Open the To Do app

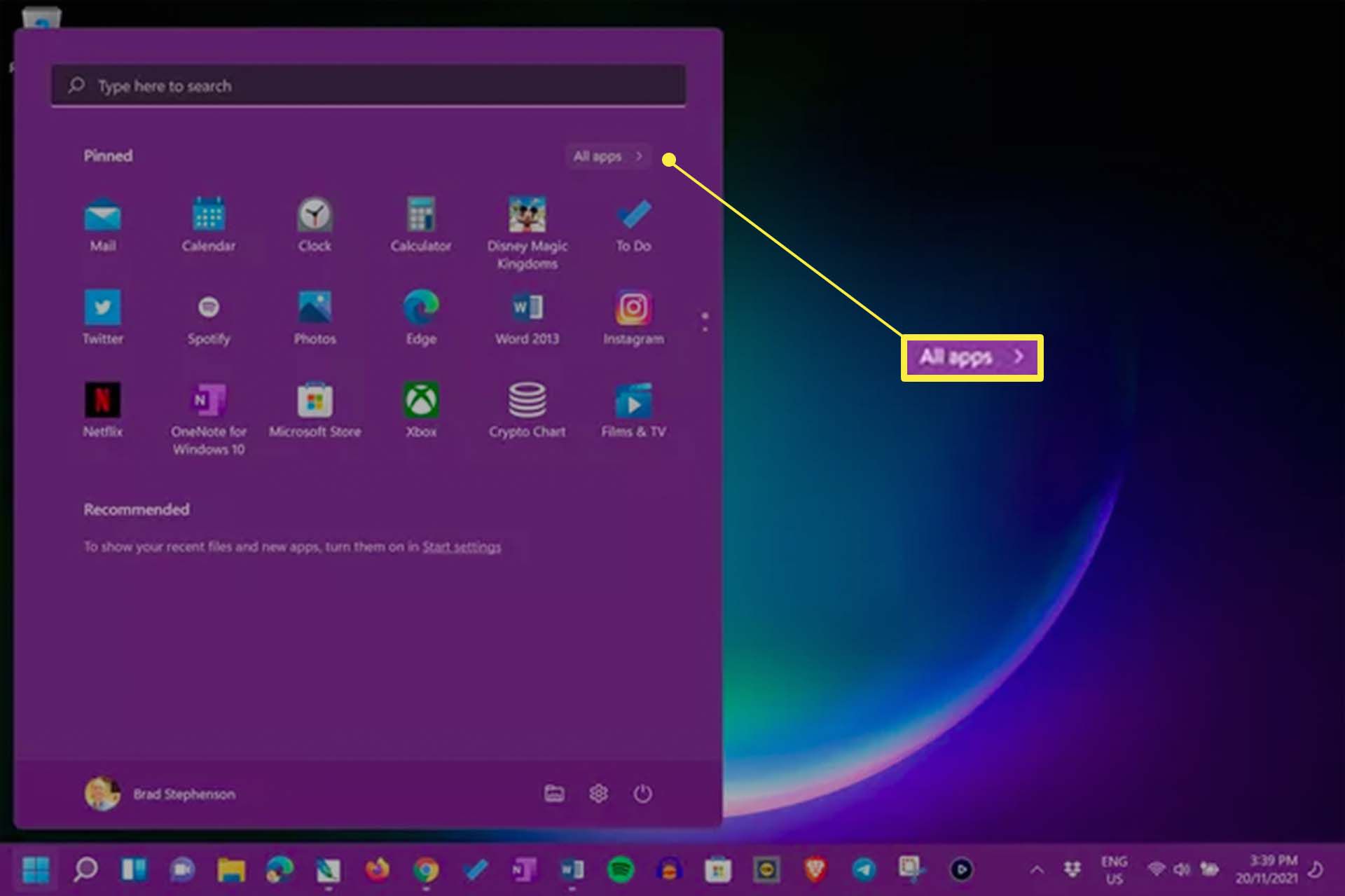tap(633, 226)
